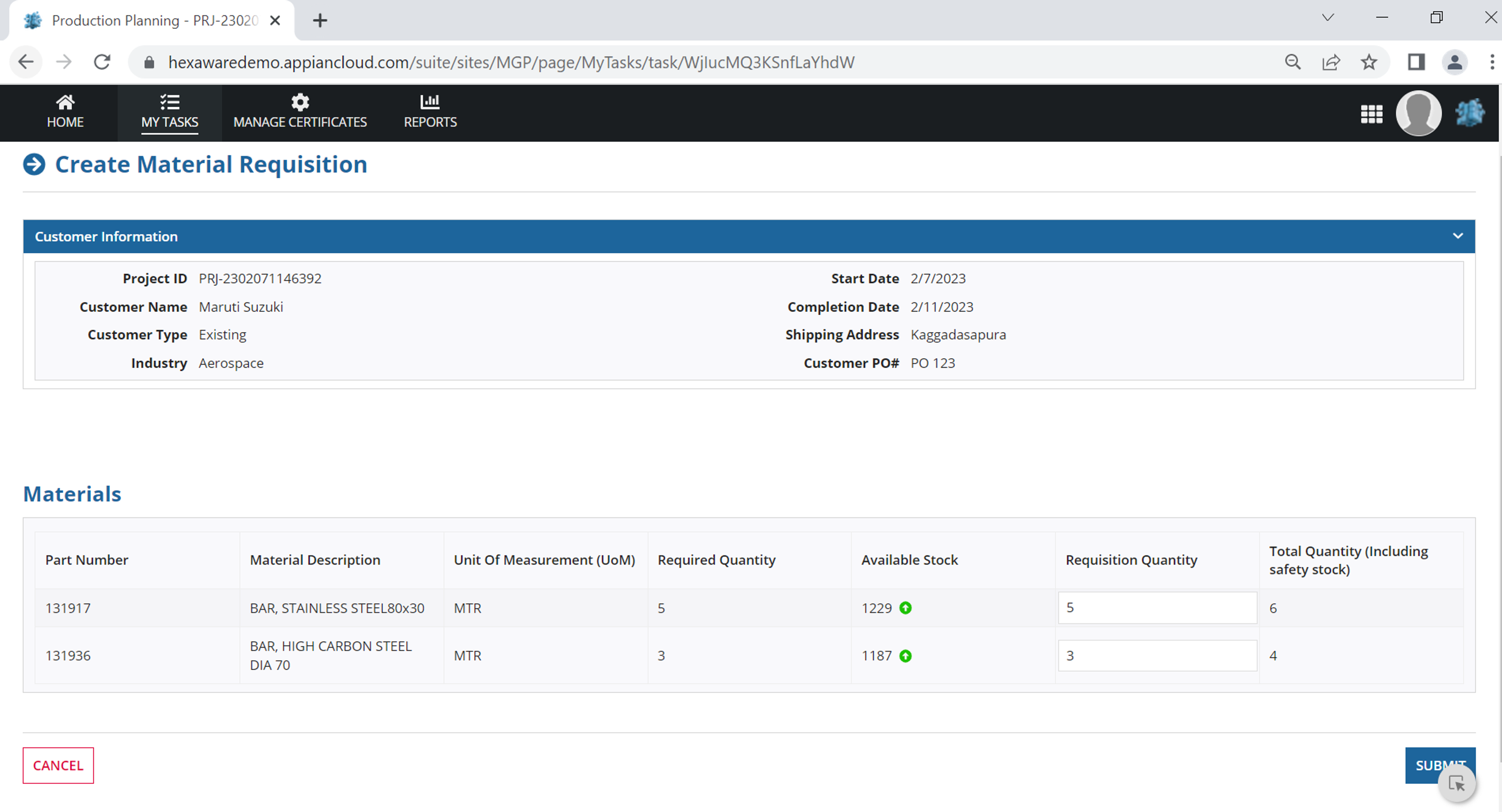Open the user profile avatar menu
The width and height of the screenshot is (1502, 812).
(x=1419, y=113)
